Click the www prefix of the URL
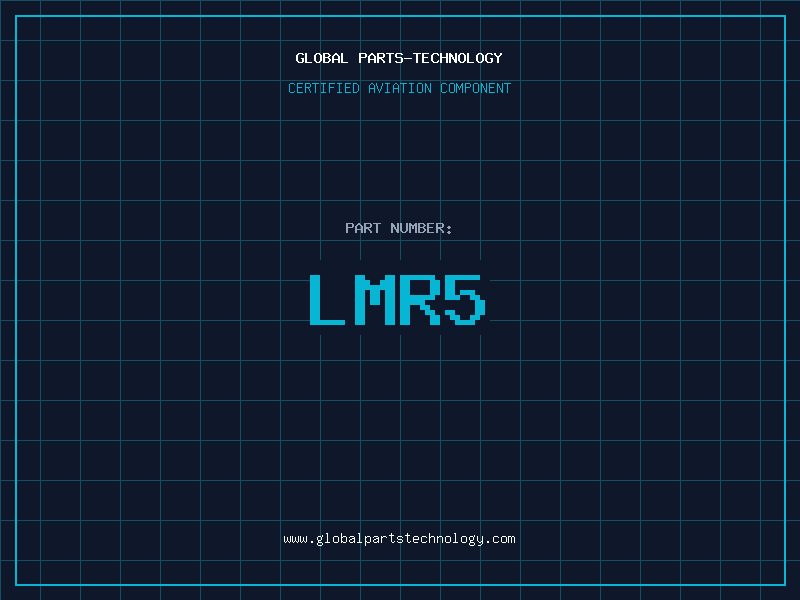 [x=295, y=539]
